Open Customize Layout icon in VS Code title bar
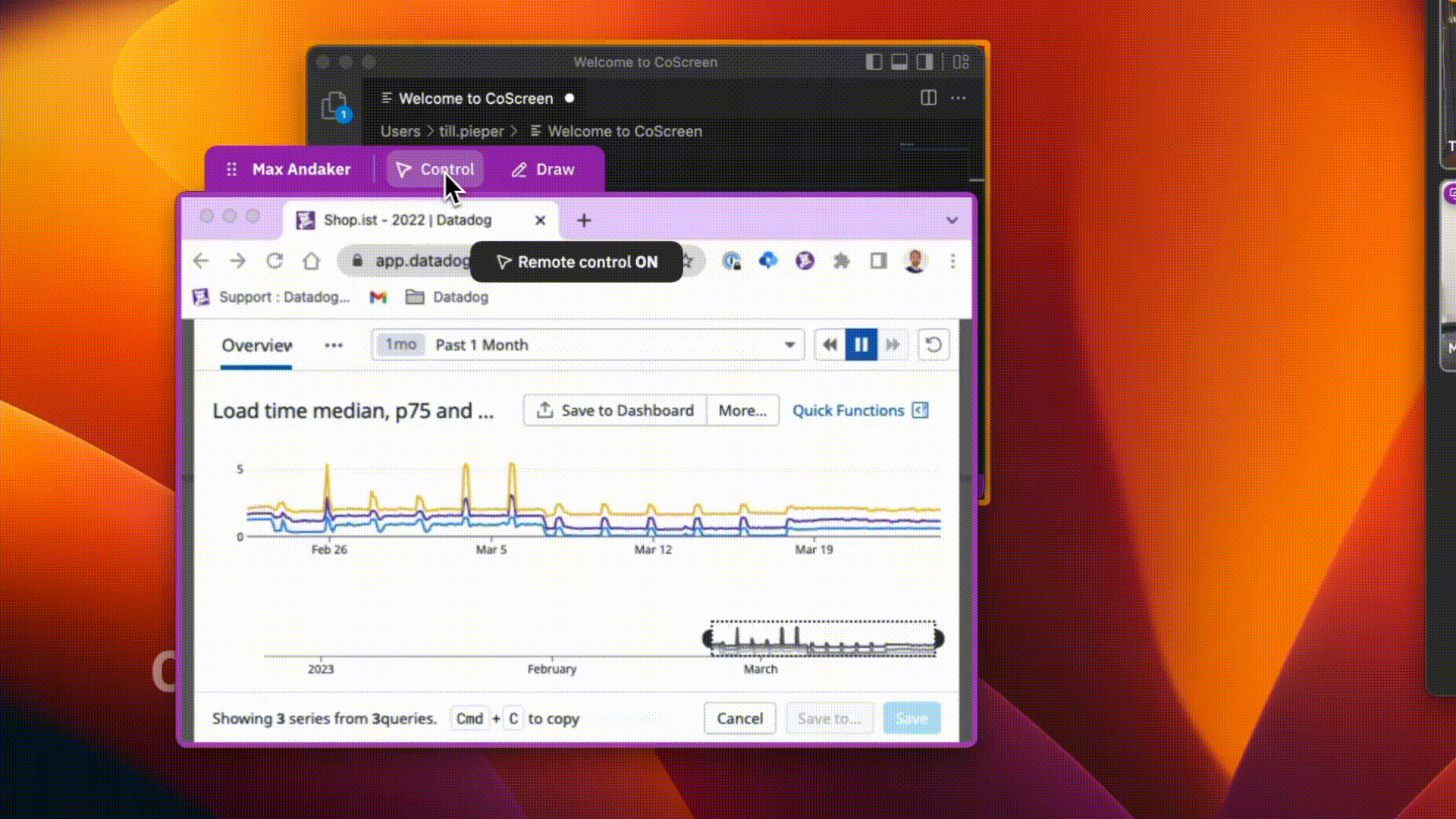The image size is (1456, 819). coord(961,62)
